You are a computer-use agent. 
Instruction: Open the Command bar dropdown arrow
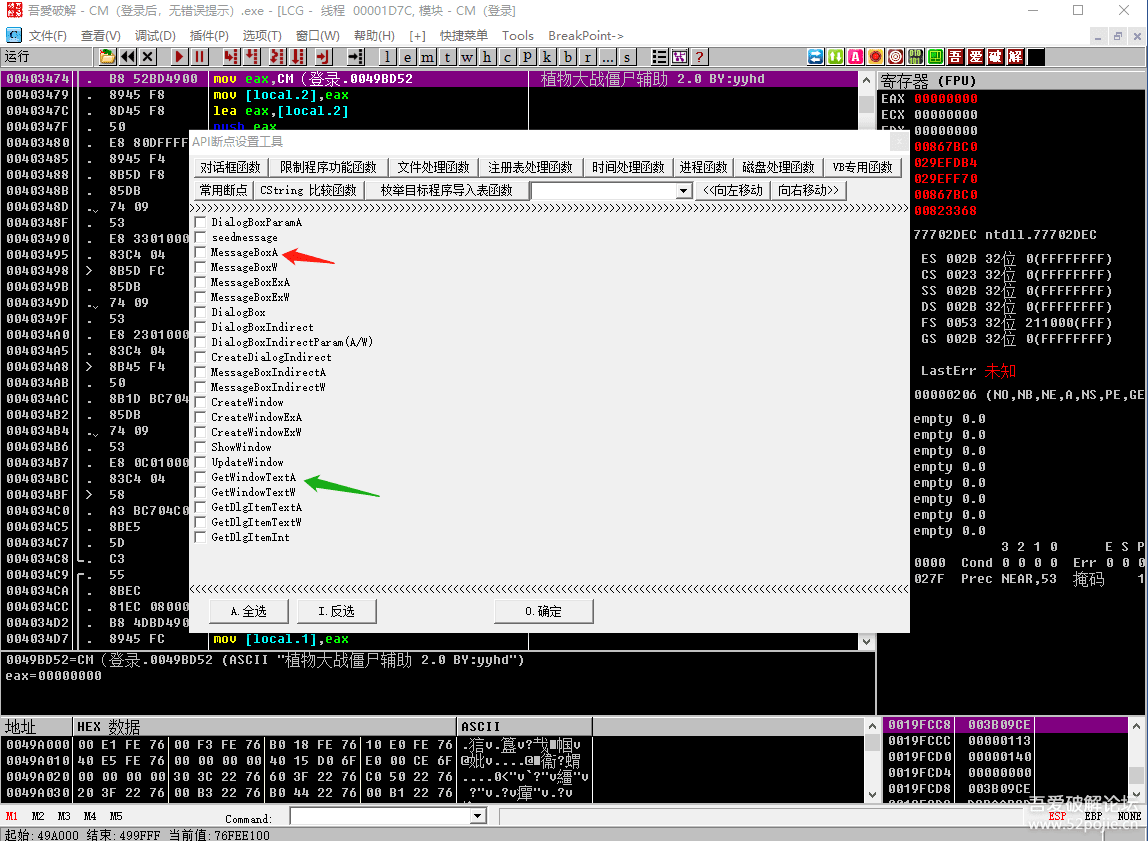click(477, 817)
